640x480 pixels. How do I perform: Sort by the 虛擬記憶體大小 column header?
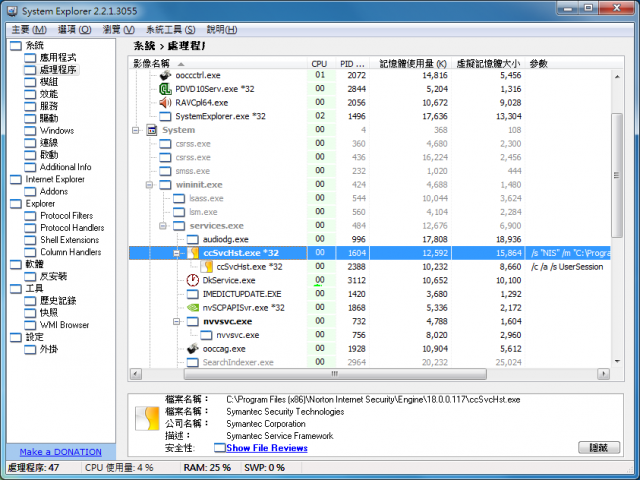[488, 64]
